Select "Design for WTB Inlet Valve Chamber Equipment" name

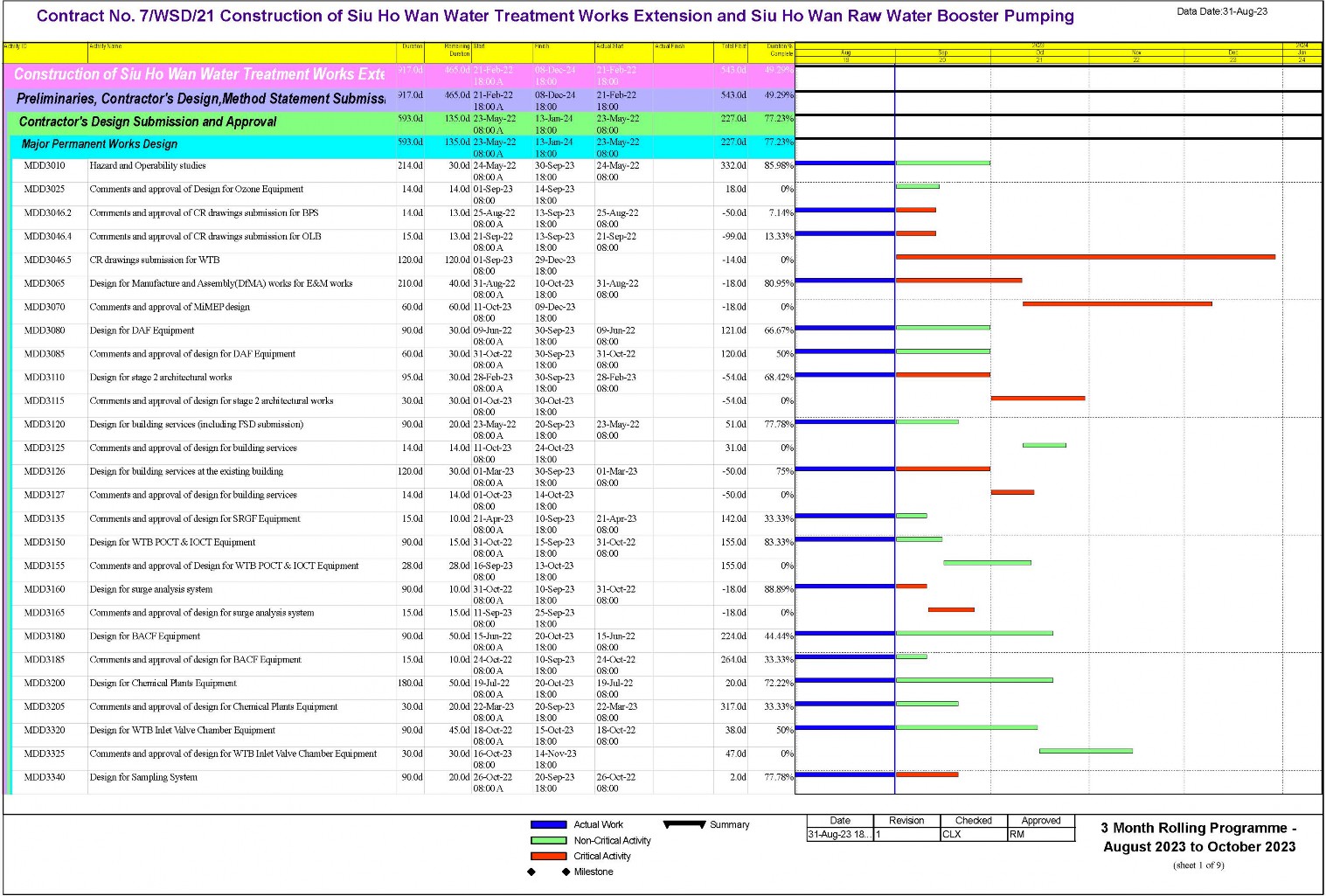(183, 731)
